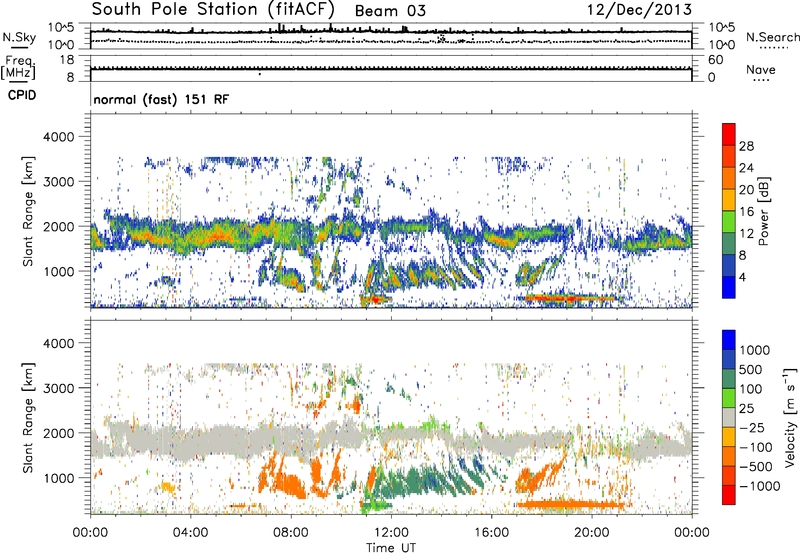
Task: Click the '3000' tick on velocity panel
Action: pos(59,388)
